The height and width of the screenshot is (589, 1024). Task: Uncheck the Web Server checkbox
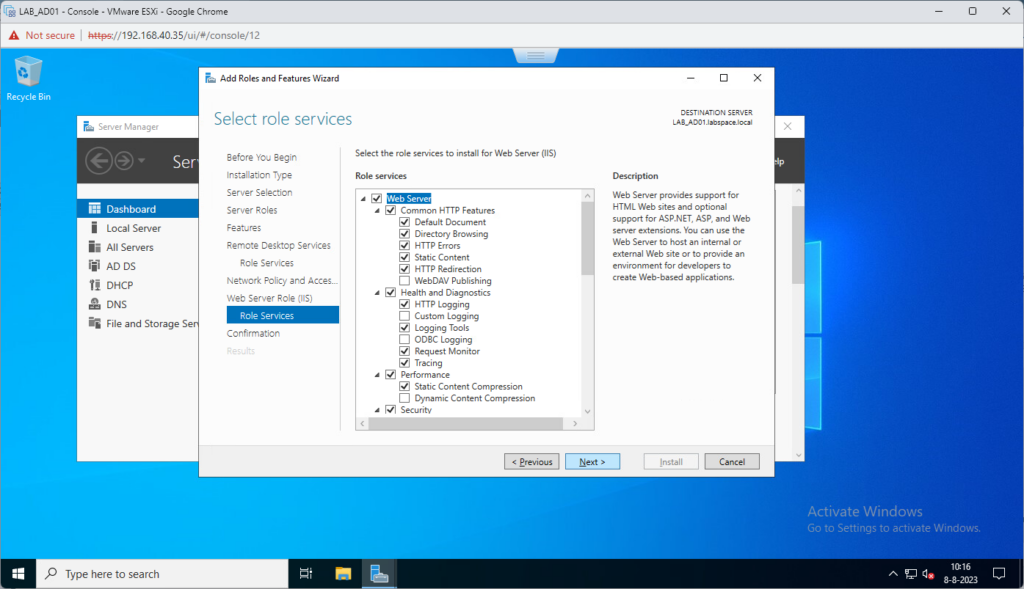click(377, 198)
